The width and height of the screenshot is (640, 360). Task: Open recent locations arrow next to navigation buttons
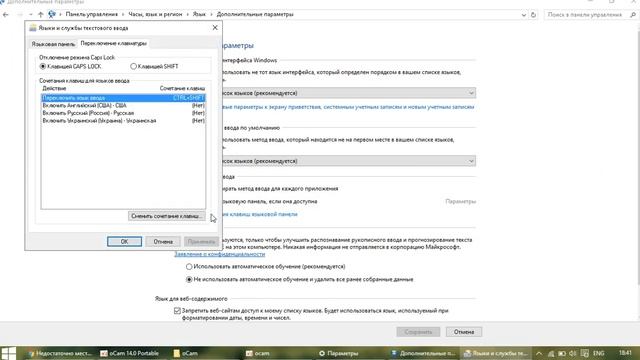coord(31,15)
